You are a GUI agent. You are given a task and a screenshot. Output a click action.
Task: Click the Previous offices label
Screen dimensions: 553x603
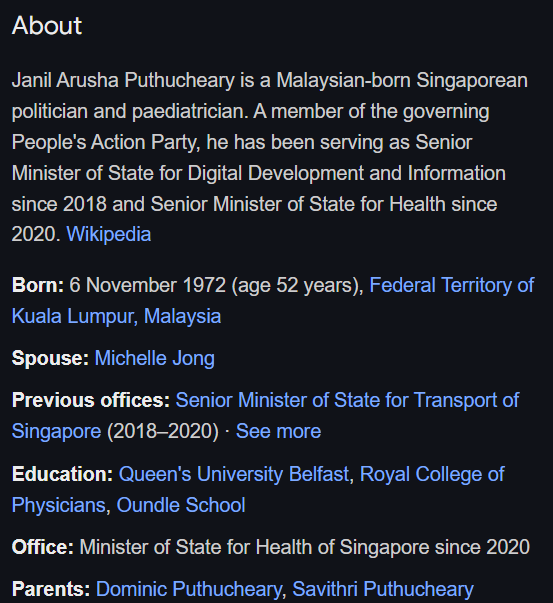tap(91, 400)
